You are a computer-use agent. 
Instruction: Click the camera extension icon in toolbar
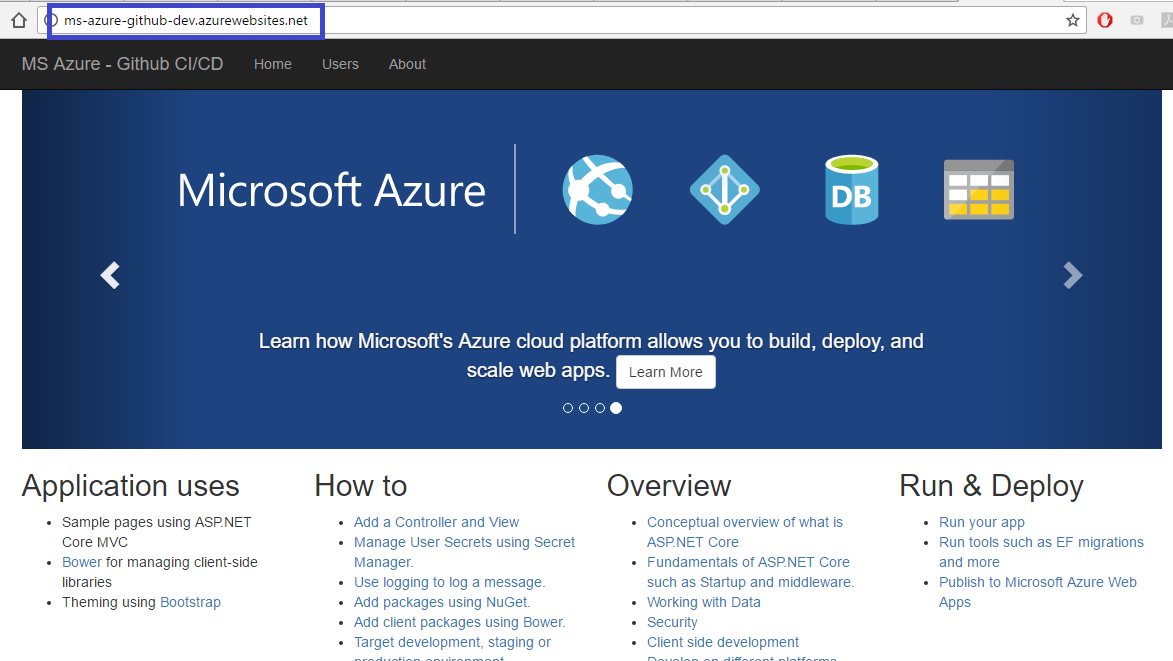click(1137, 20)
